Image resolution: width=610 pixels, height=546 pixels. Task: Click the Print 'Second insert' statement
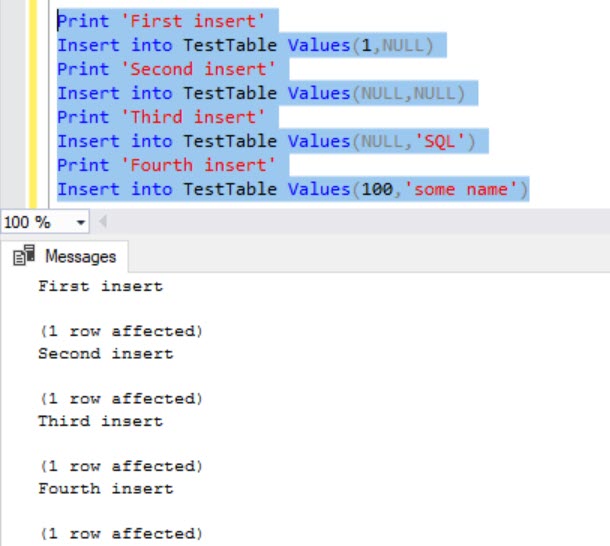pos(172,69)
